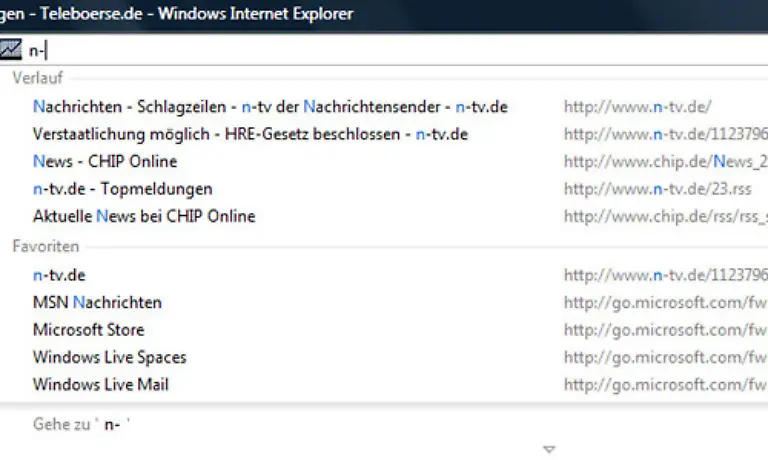Click URL http://www.chip.de/News_2 of CHIP Online row
Image resolution: width=768 pixels, height=460 pixels.
666,162
